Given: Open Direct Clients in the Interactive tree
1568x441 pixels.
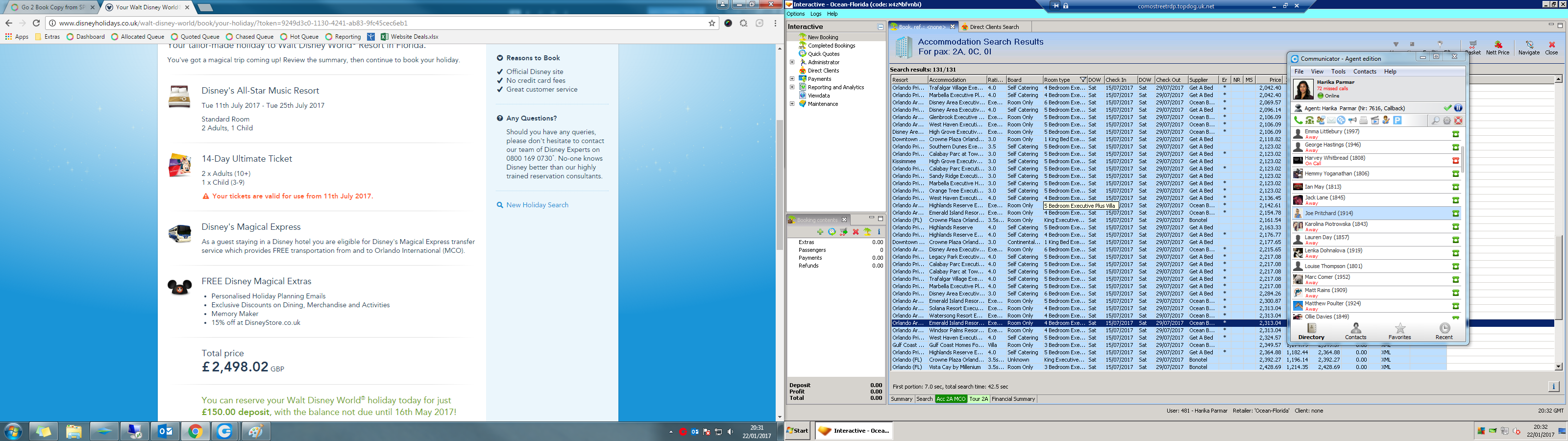Looking at the screenshot, I should pyautogui.click(x=823, y=71).
